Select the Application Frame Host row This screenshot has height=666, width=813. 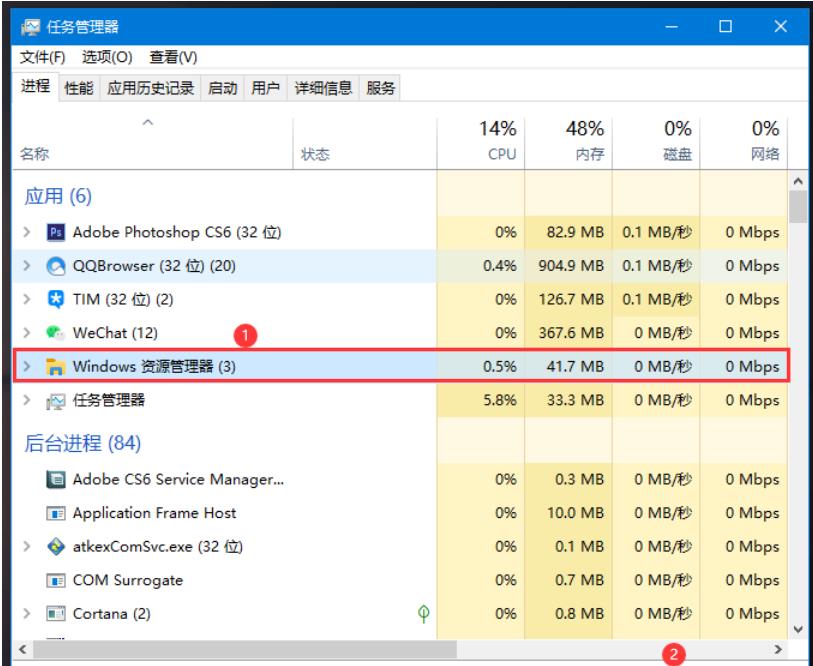click(x=400, y=513)
